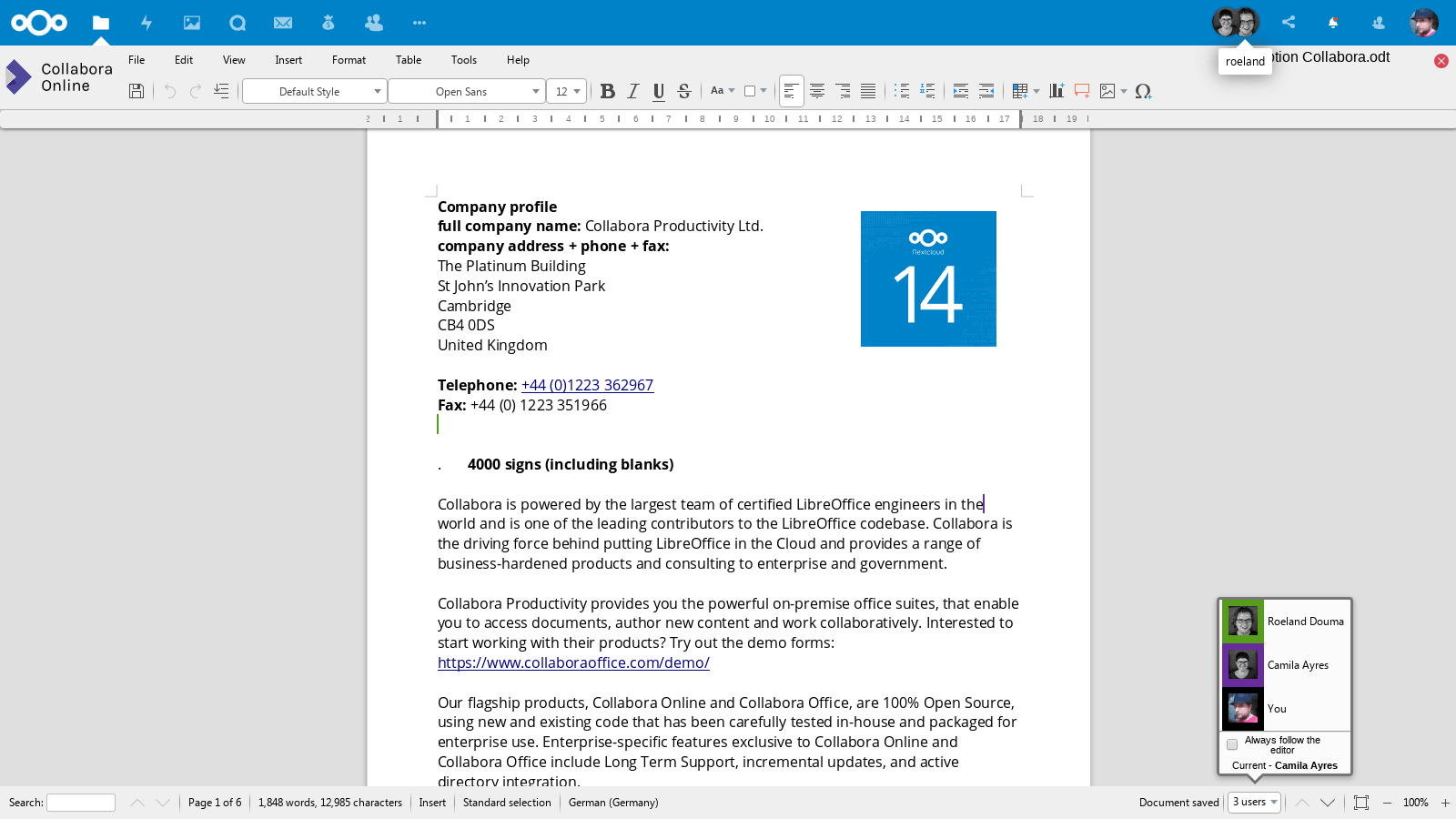
Task: Insert a comment annotation
Action: coord(1082,91)
